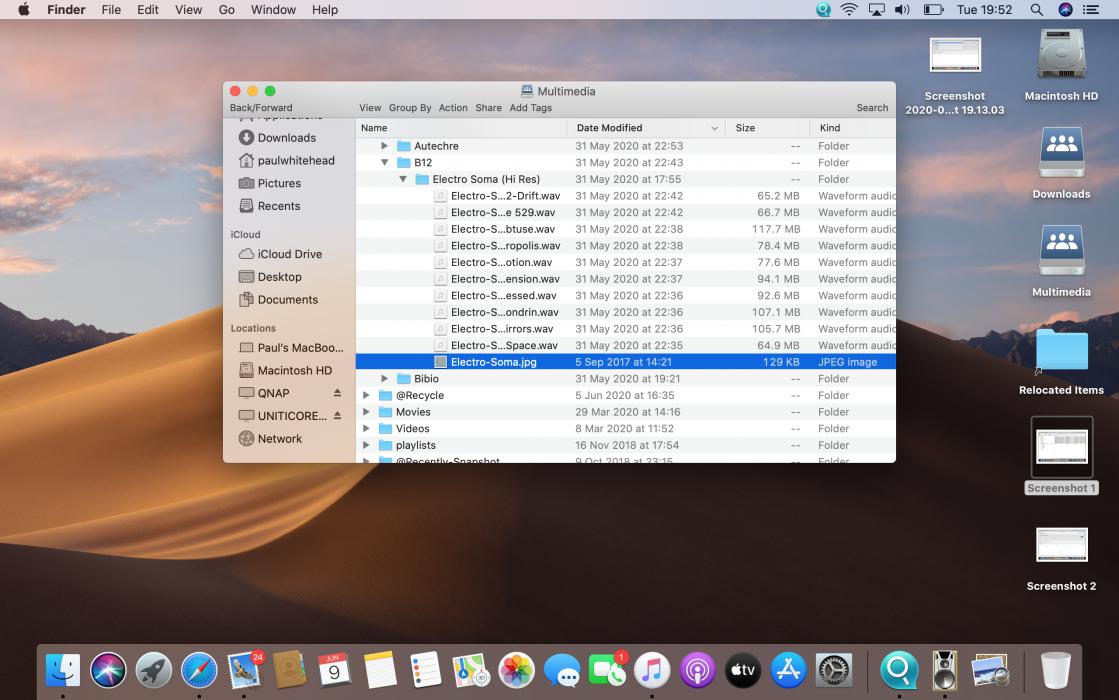Select the Screenshot 2 desktop thumbnail
The width and height of the screenshot is (1119, 700).
click(1061, 546)
